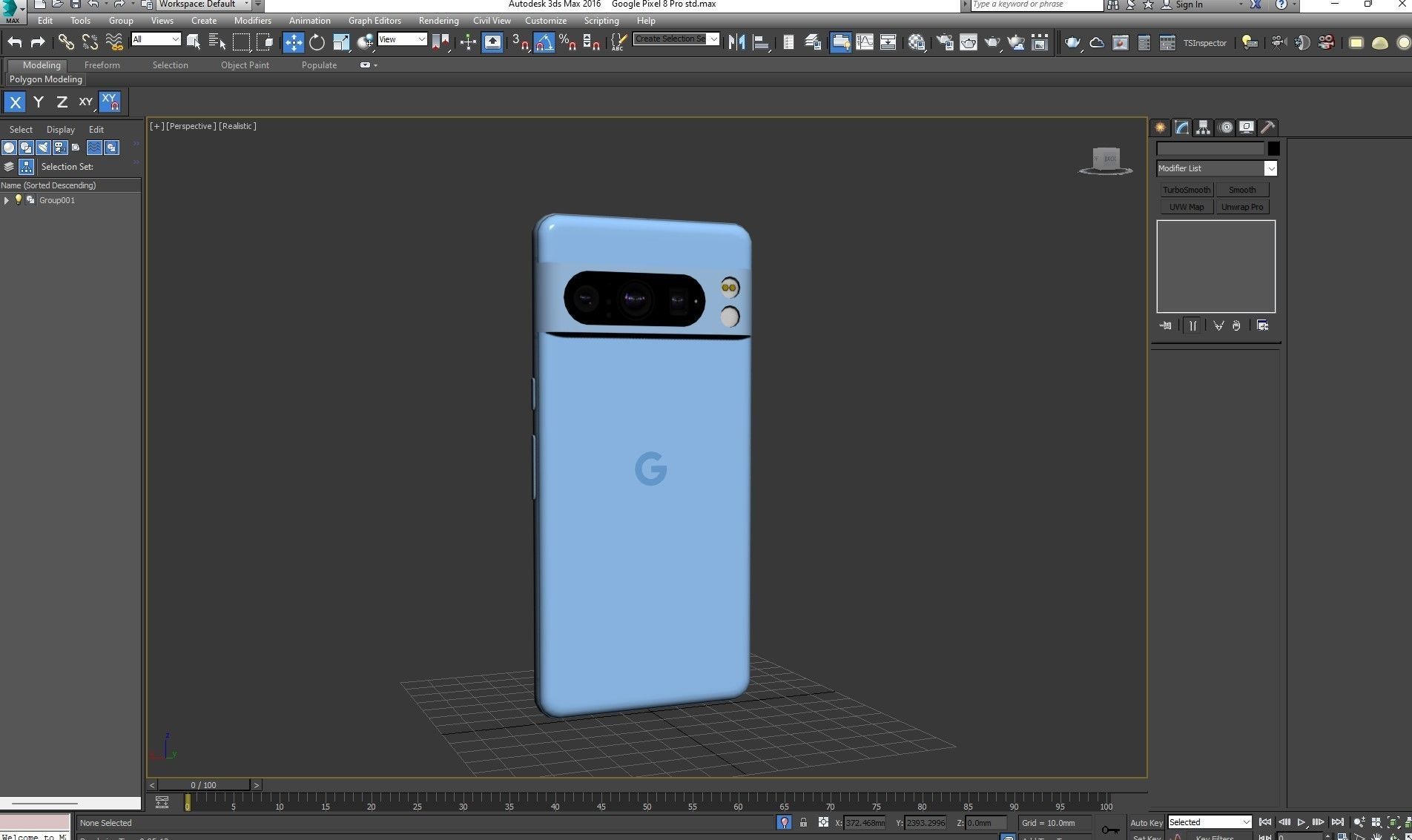
Task: Open the Motion command panel tab
Action: point(1226,127)
